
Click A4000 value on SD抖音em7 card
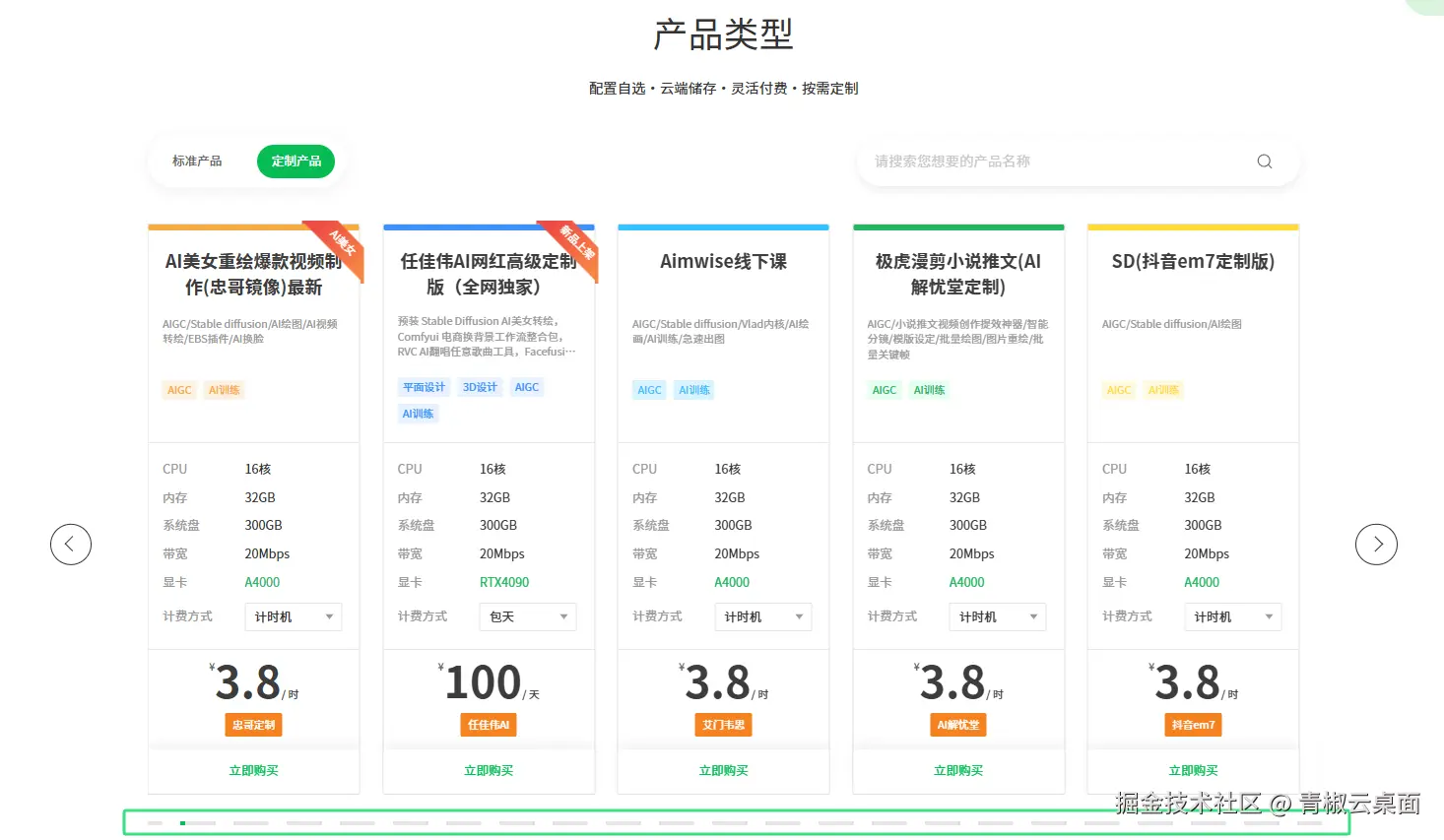(x=1202, y=582)
